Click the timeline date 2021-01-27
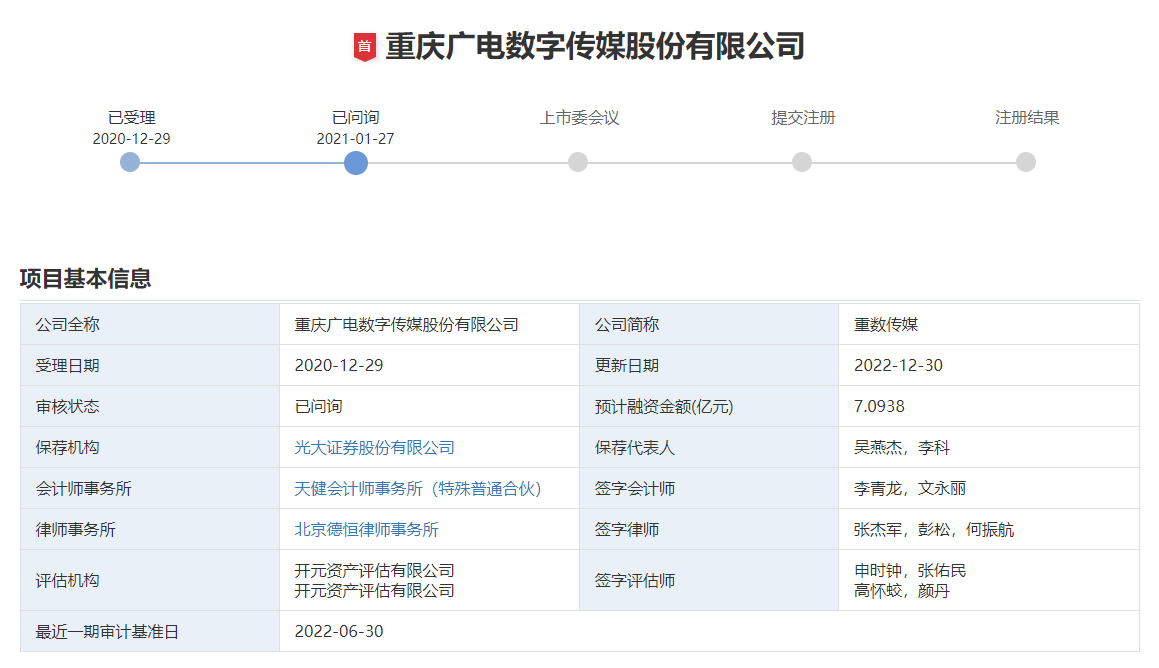Screen dimensions: 1159x668 pos(356,139)
